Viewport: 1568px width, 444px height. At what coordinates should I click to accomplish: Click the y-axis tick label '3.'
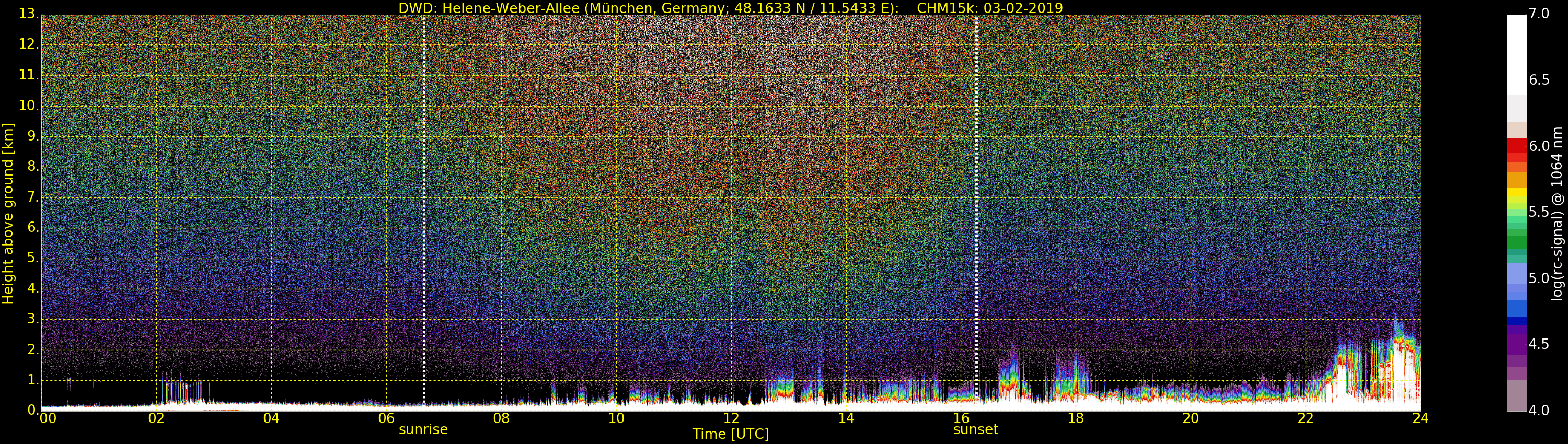[33, 319]
